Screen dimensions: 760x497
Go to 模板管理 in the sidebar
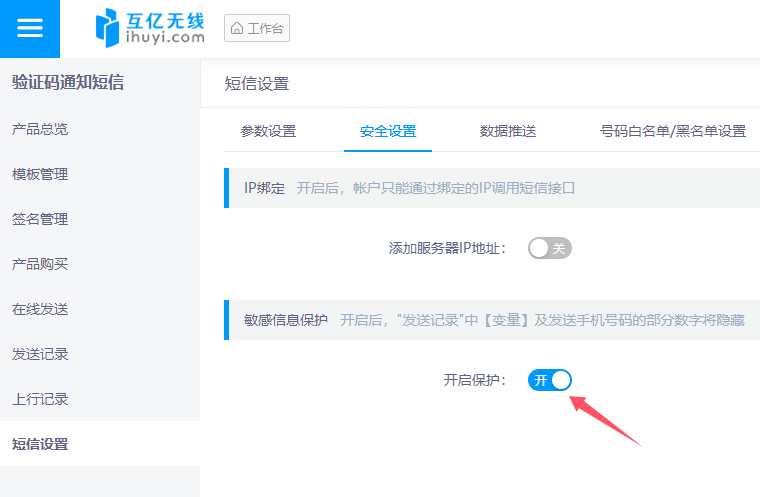click(40, 174)
